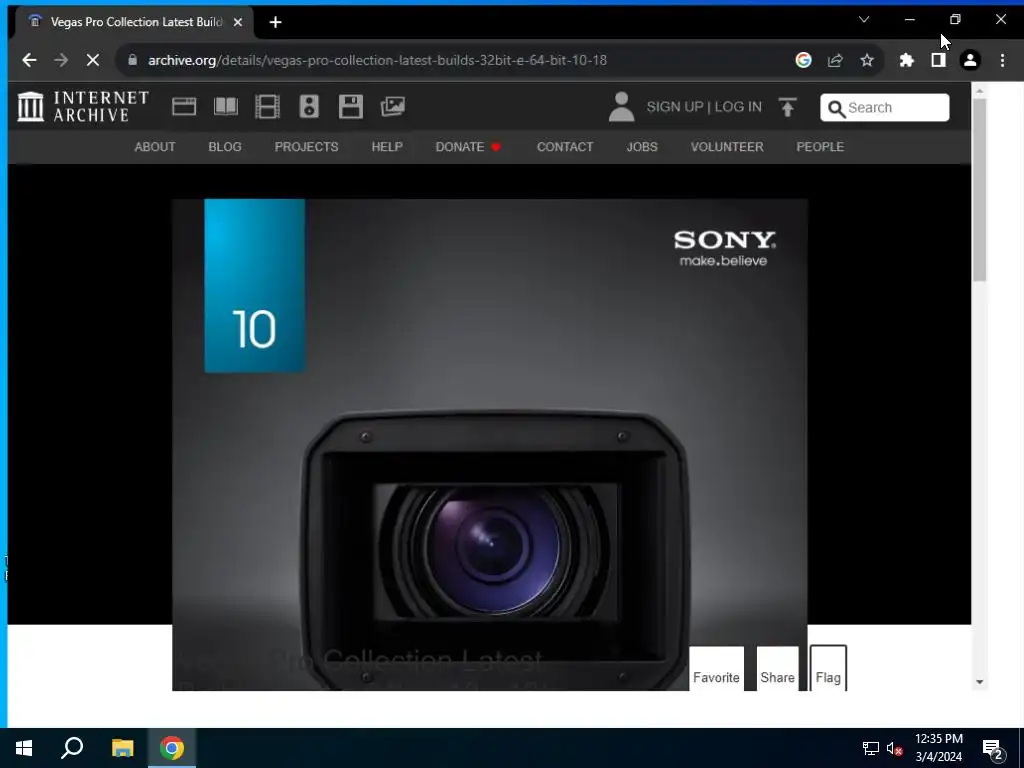Open the Texts book icon
The height and width of the screenshot is (768, 1024).
pos(226,106)
